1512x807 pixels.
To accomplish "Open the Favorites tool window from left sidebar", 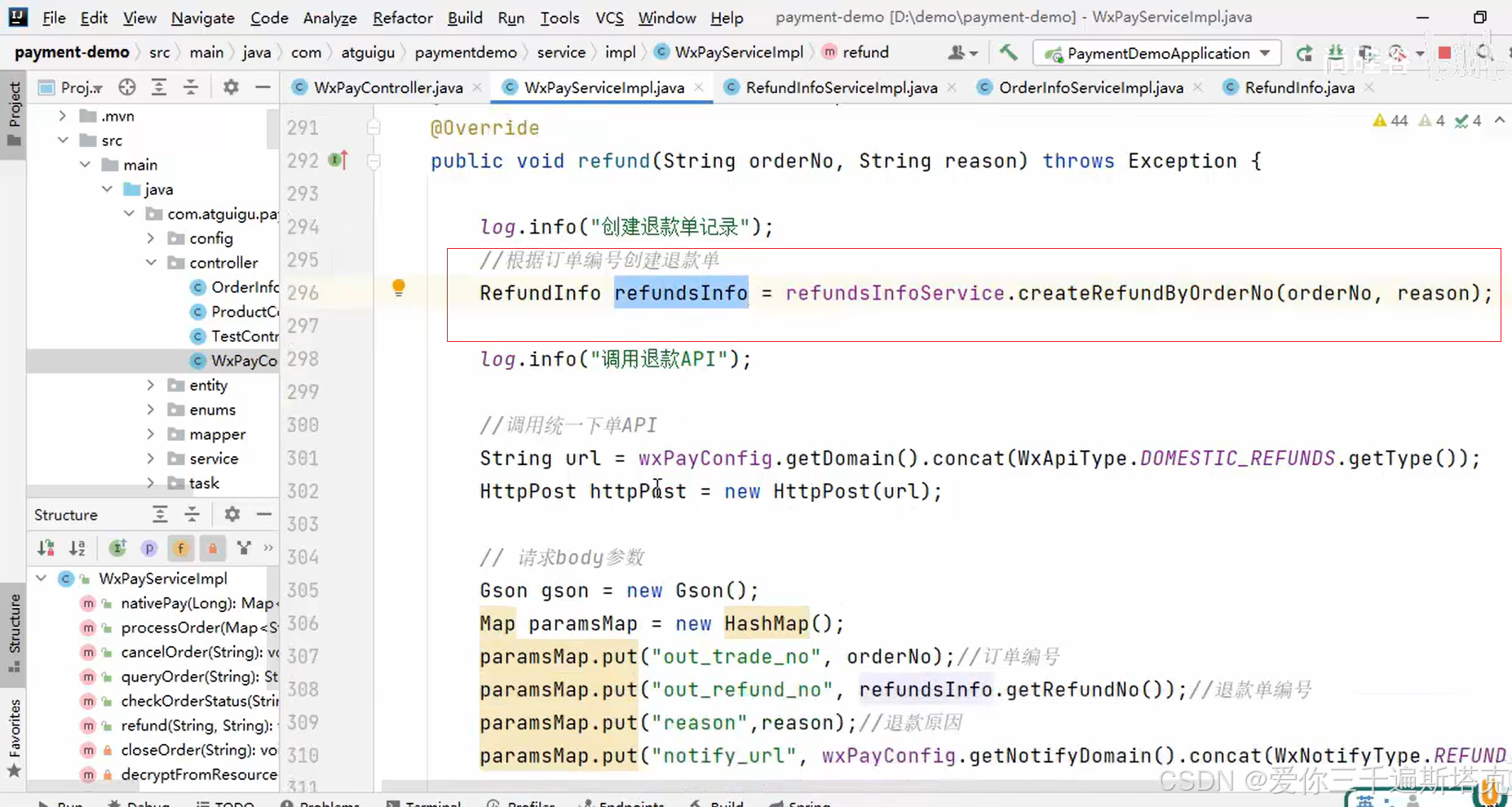I will pyautogui.click(x=14, y=738).
